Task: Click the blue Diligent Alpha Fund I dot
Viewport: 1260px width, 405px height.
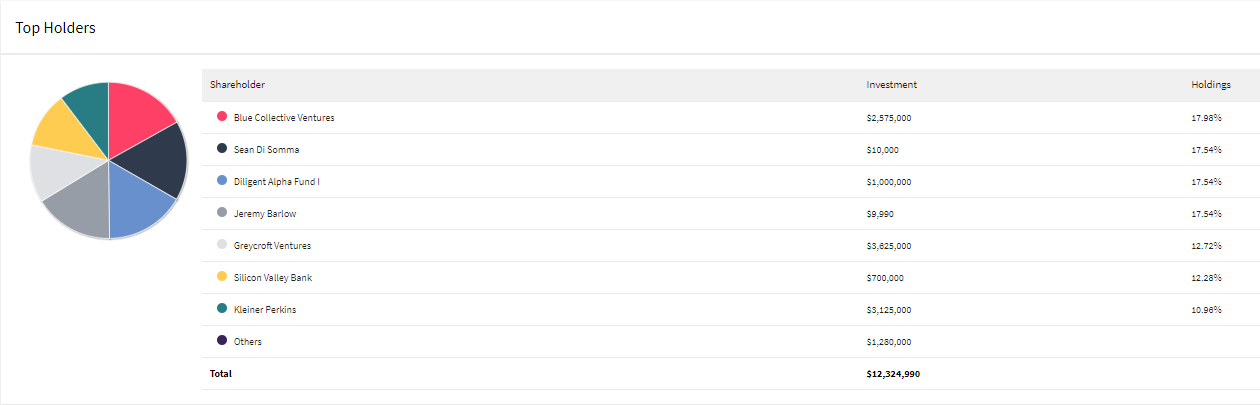Action: pos(222,181)
